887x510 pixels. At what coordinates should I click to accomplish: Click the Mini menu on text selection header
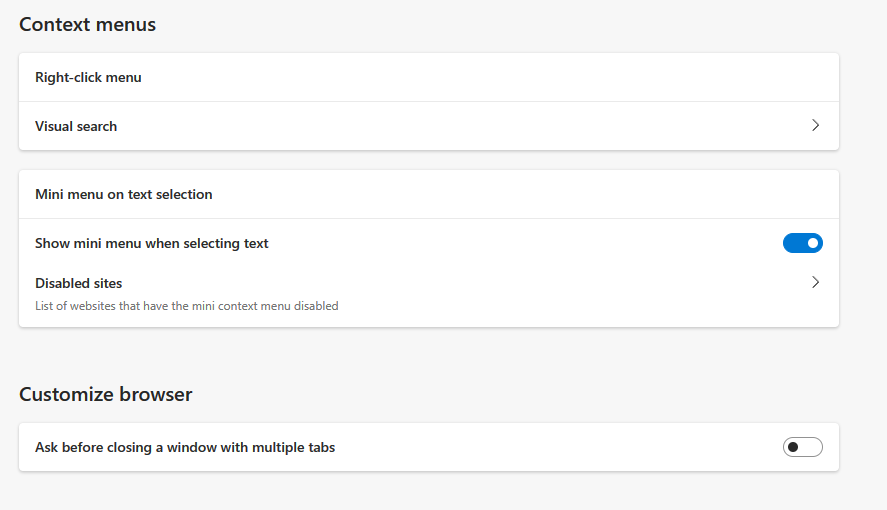pyautogui.click(x=124, y=194)
